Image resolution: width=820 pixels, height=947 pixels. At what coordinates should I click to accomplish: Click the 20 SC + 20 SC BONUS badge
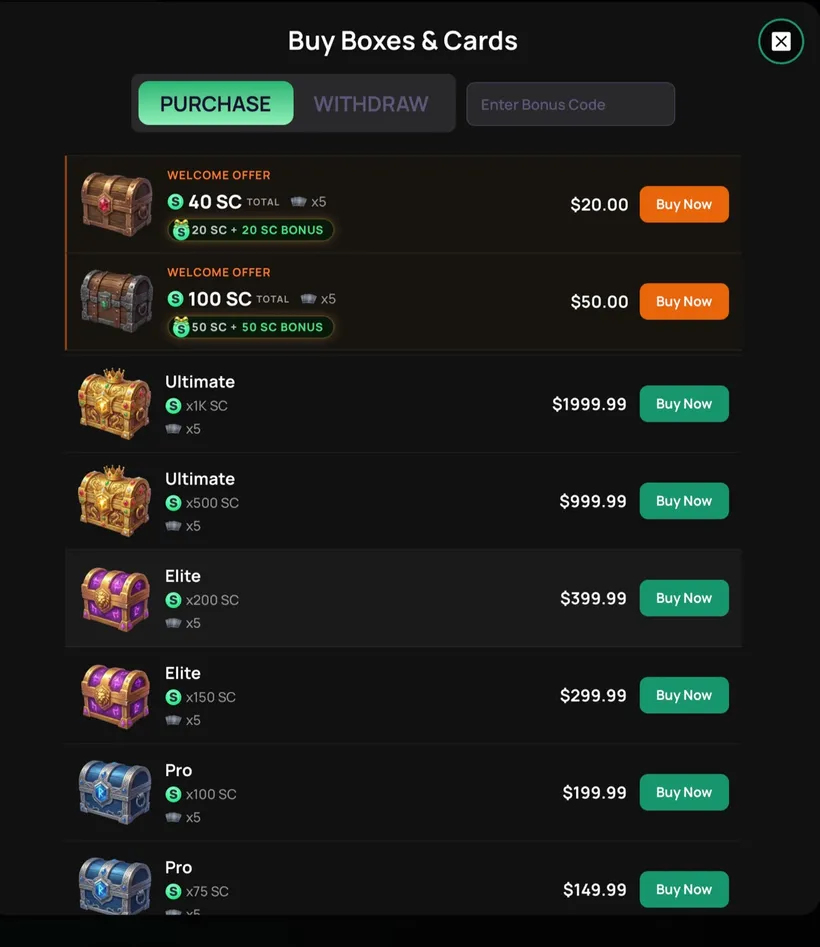(251, 230)
